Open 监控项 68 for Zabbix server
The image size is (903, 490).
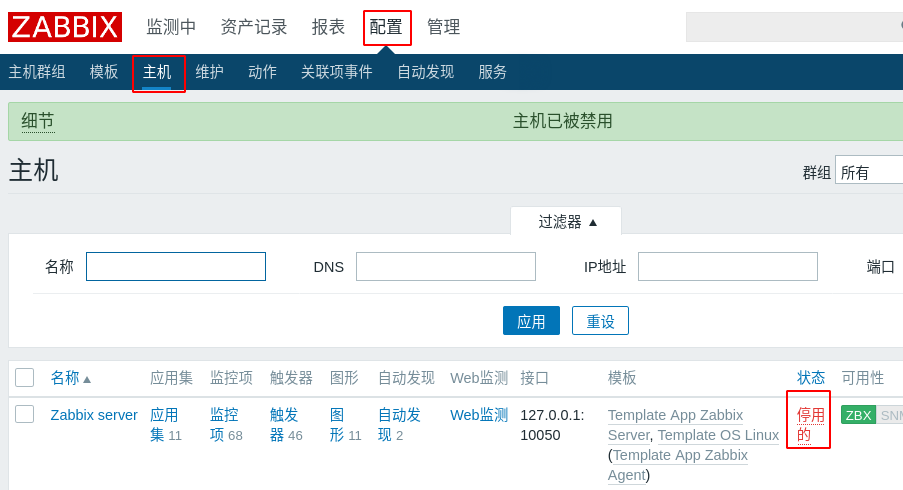(x=226, y=425)
